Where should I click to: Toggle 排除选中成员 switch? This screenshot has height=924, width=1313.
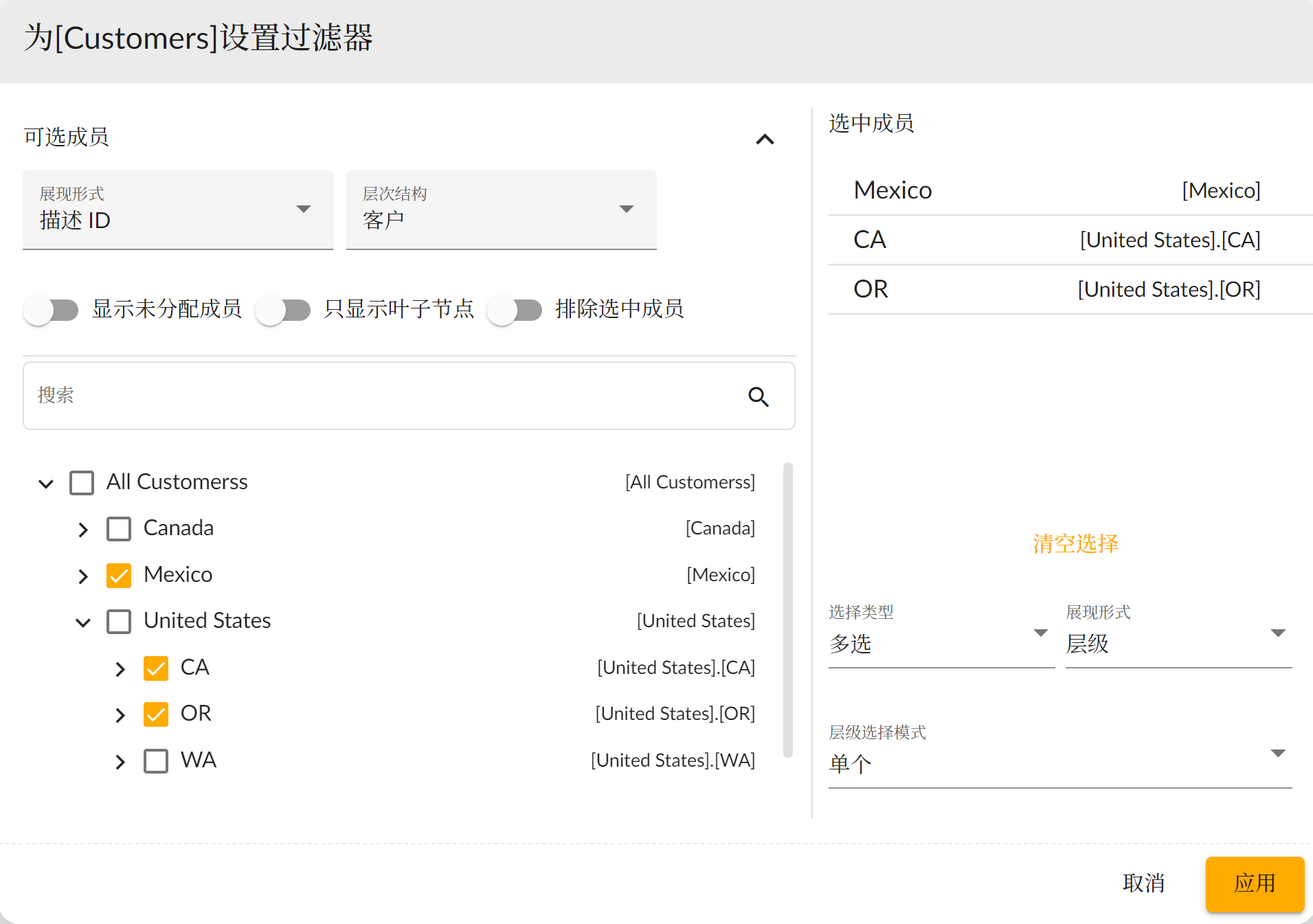tap(515, 310)
